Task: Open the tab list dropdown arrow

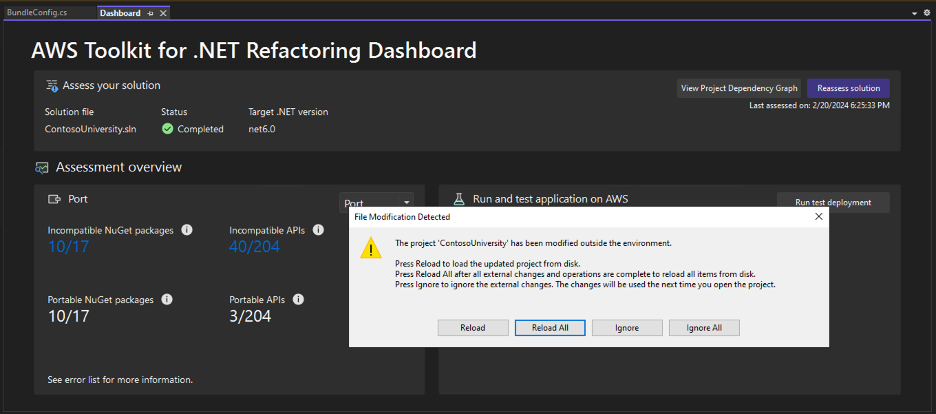Action: [x=915, y=13]
